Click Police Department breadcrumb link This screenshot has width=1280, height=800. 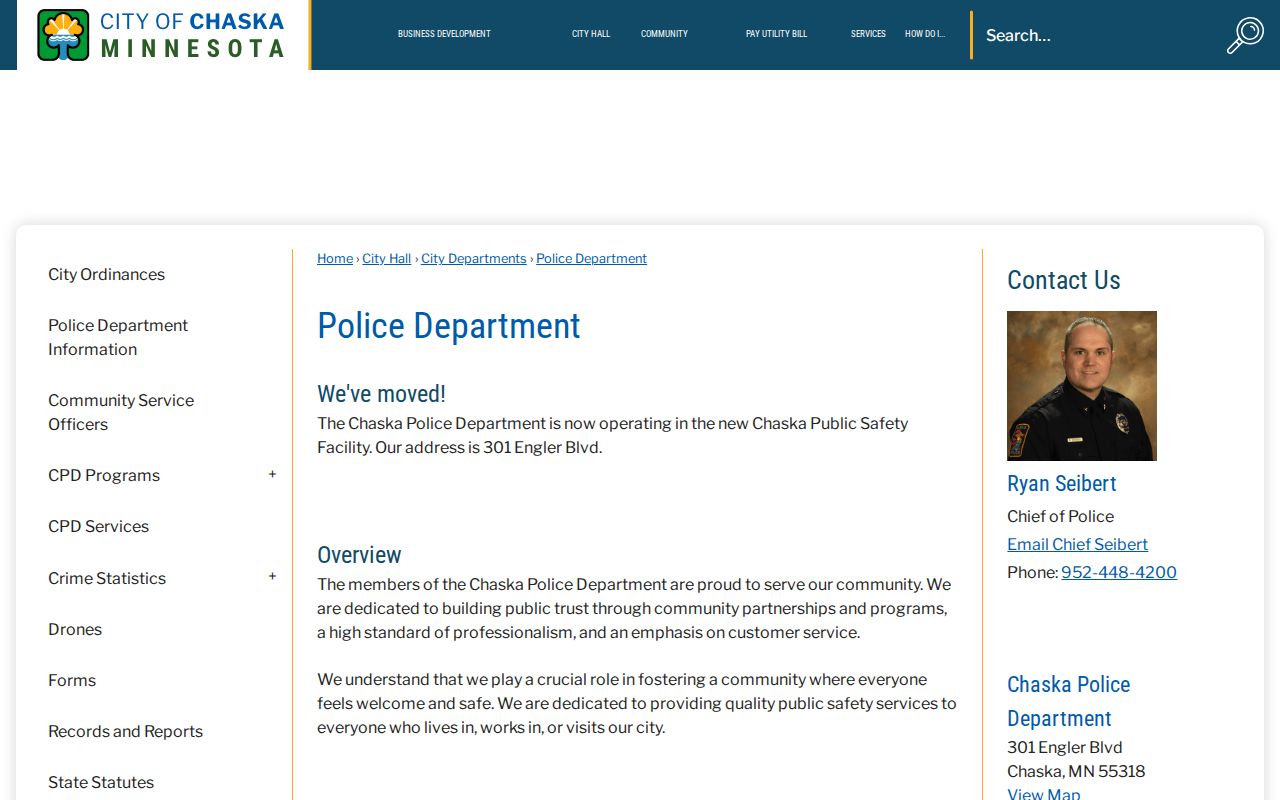click(592, 259)
